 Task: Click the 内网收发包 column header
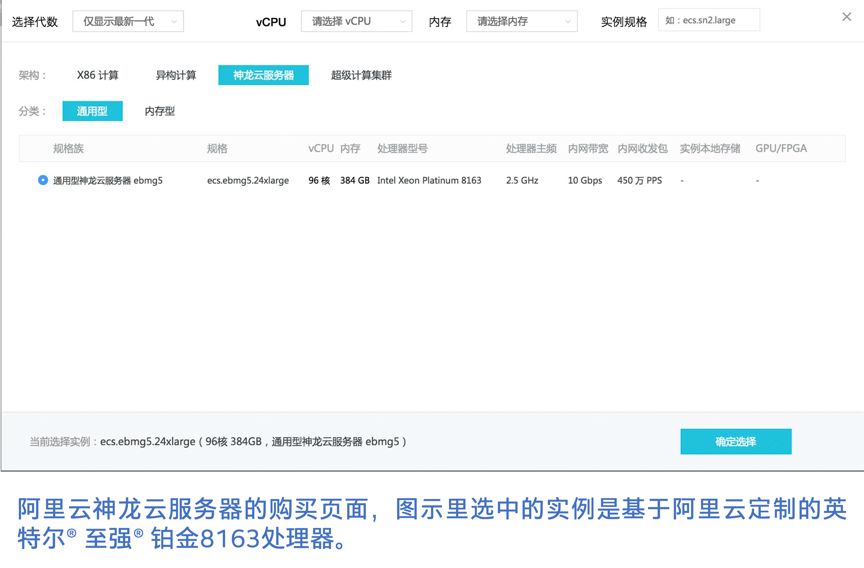[642, 148]
